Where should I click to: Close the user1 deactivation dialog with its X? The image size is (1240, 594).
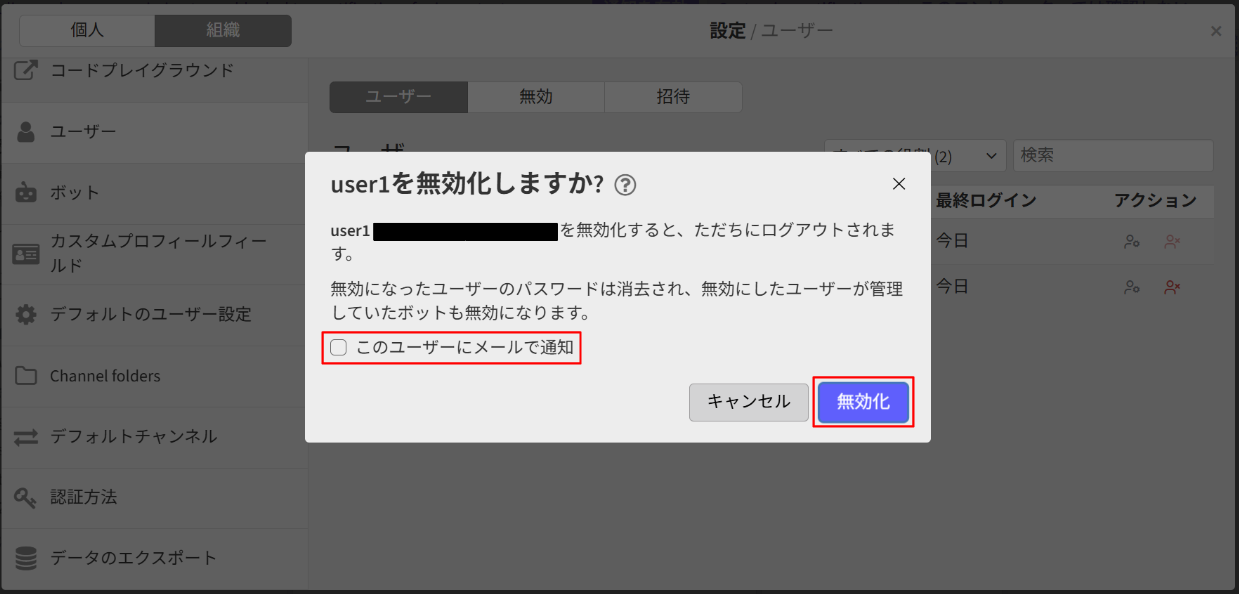coord(898,184)
